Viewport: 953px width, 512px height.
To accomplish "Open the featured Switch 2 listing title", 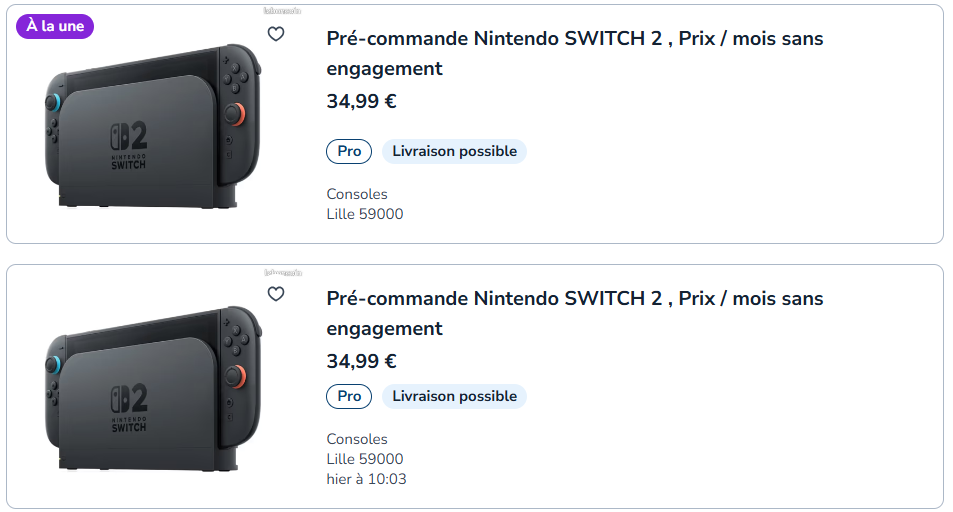I will click(x=575, y=53).
